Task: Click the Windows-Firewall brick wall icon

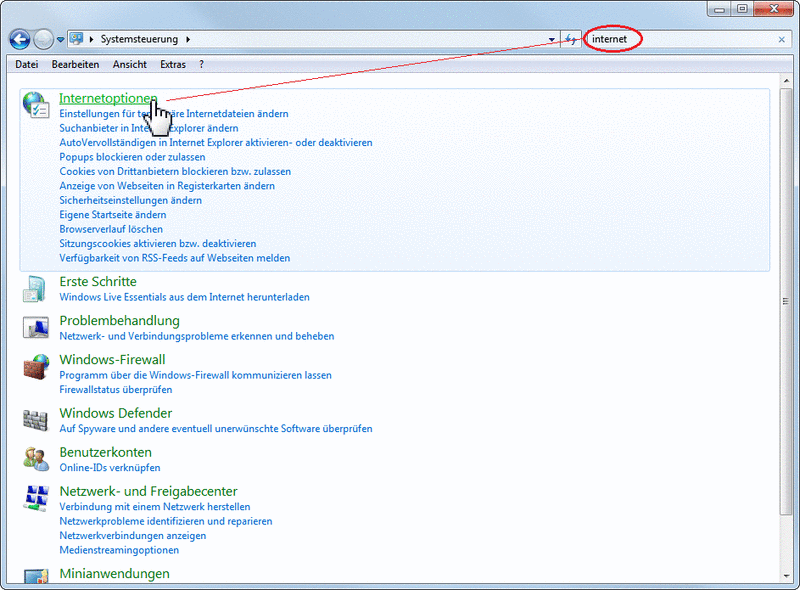Action: 36,366
